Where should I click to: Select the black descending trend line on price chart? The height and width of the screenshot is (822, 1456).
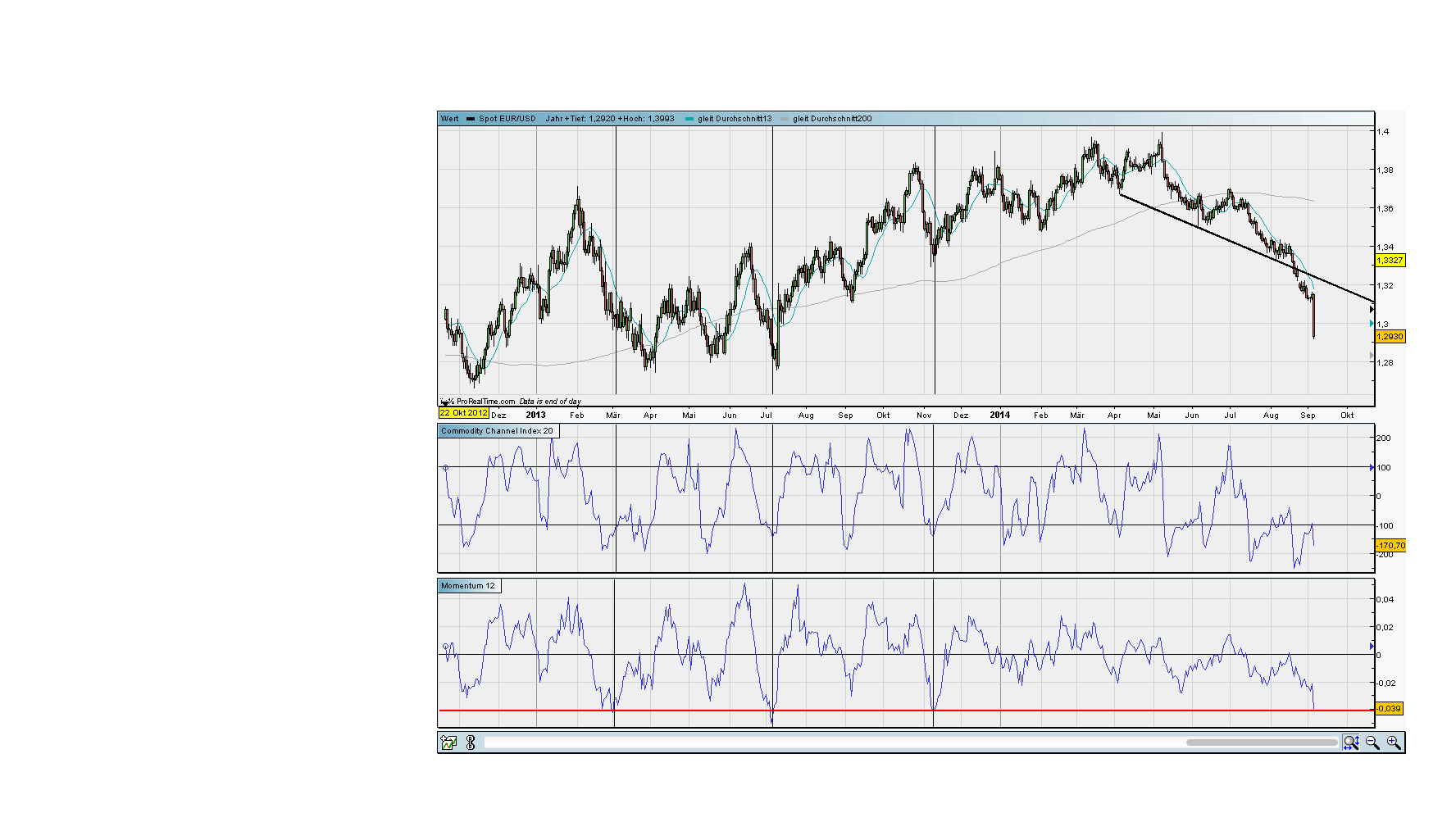1246,248
